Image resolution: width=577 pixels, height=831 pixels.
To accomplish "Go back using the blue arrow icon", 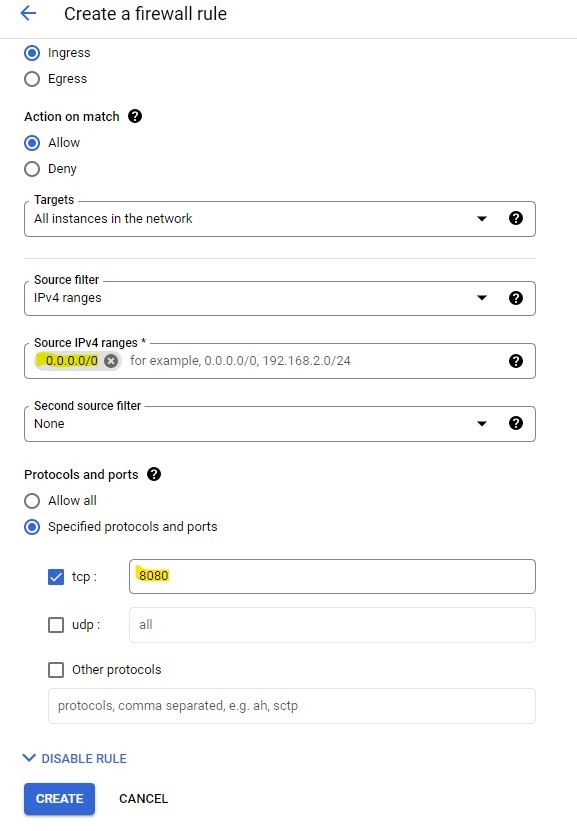I will click(28, 13).
